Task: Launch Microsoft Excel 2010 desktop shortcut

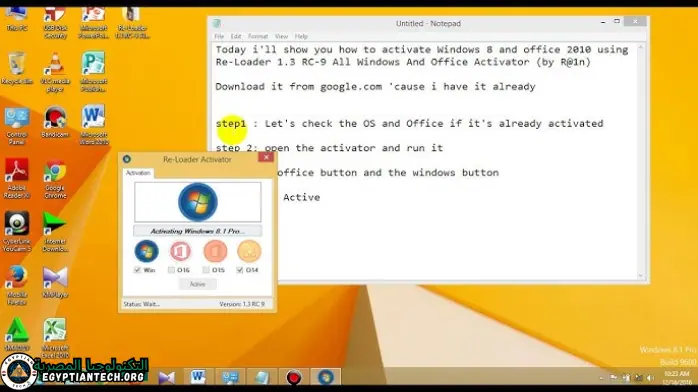Action: click(x=55, y=338)
